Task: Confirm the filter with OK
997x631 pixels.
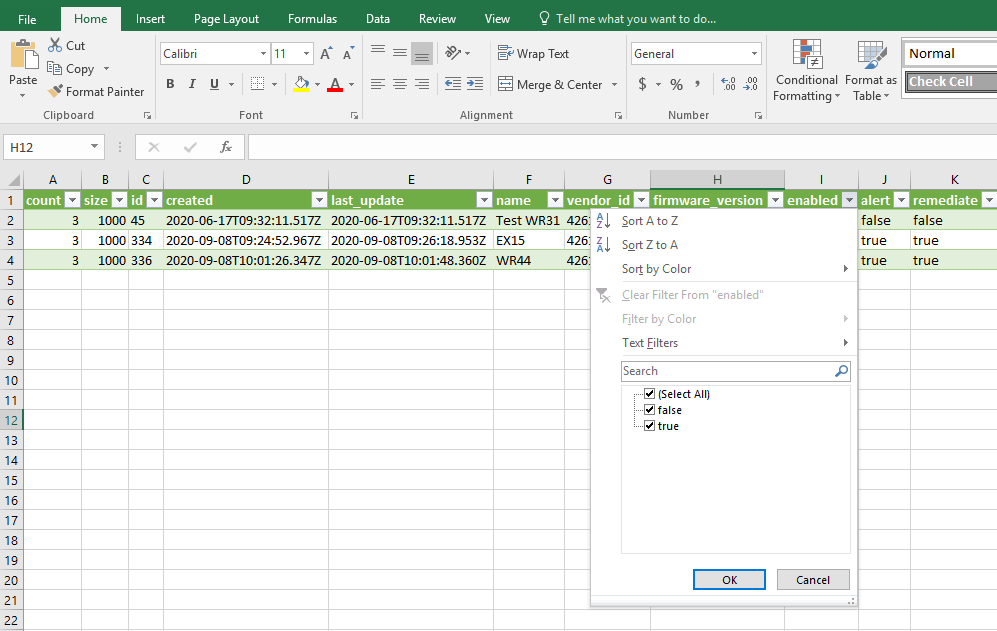Action: click(x=729, y=579)
